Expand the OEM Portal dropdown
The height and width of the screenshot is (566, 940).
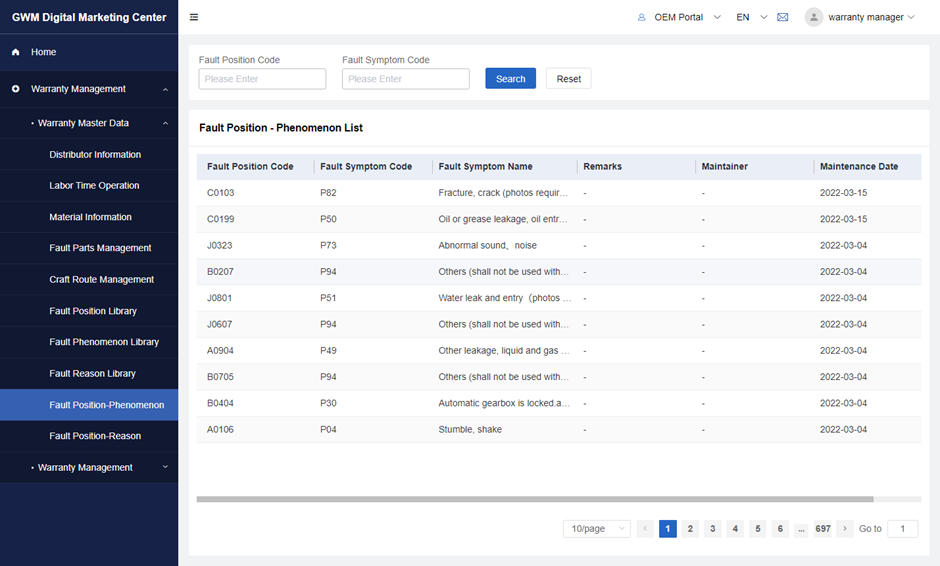717,17
